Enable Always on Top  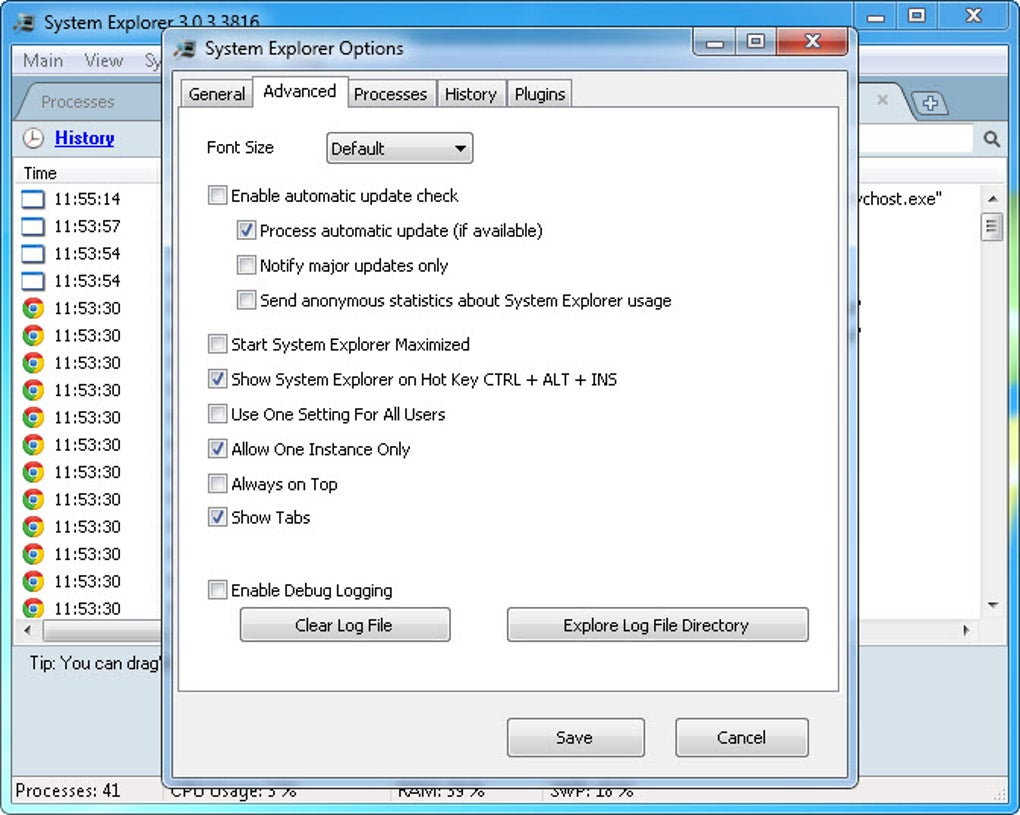217,484
